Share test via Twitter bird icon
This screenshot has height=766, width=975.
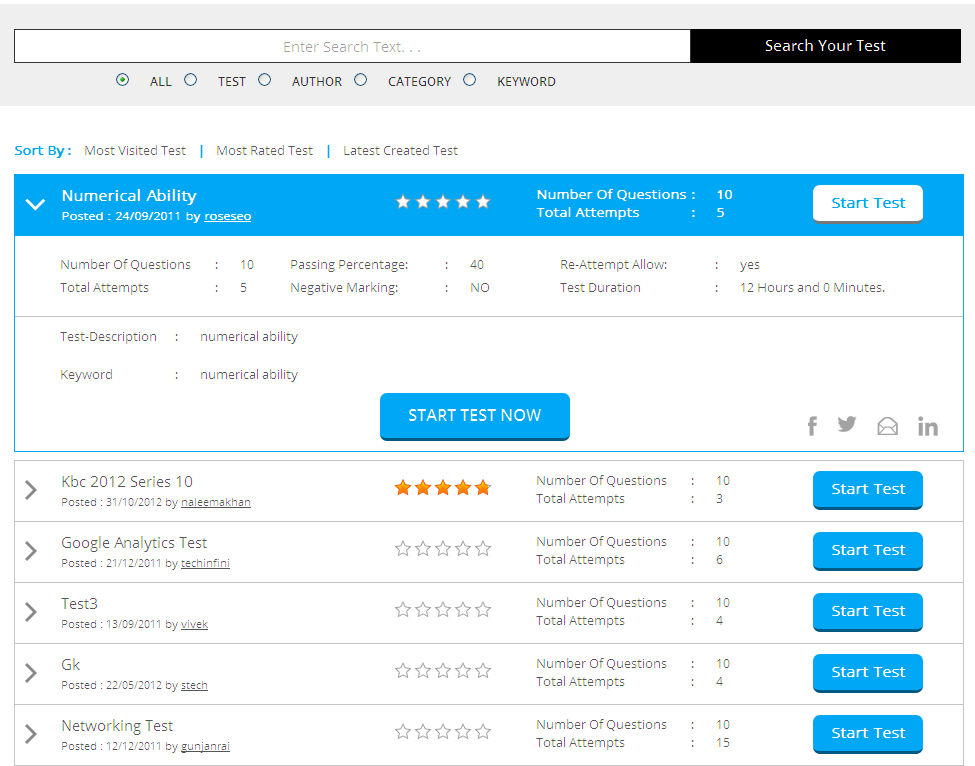click(846, 425)
